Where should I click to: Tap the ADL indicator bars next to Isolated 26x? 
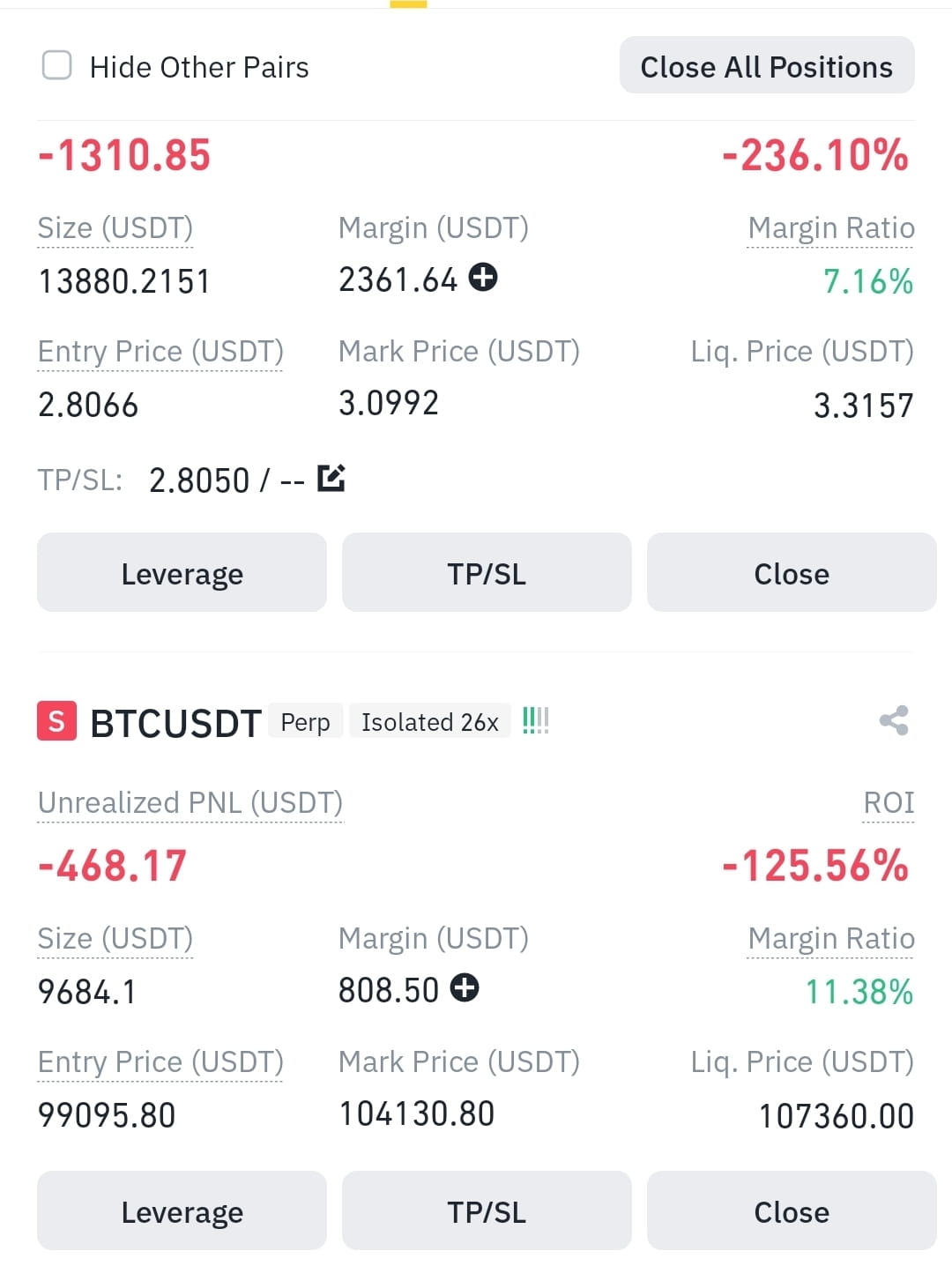[x=535, y=721]
